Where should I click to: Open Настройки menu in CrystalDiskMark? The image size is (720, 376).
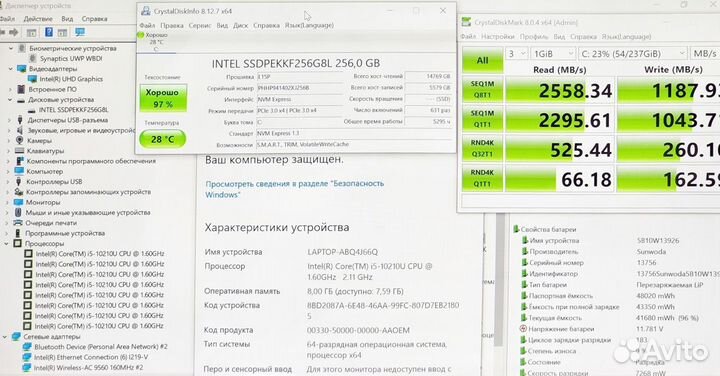498,37
